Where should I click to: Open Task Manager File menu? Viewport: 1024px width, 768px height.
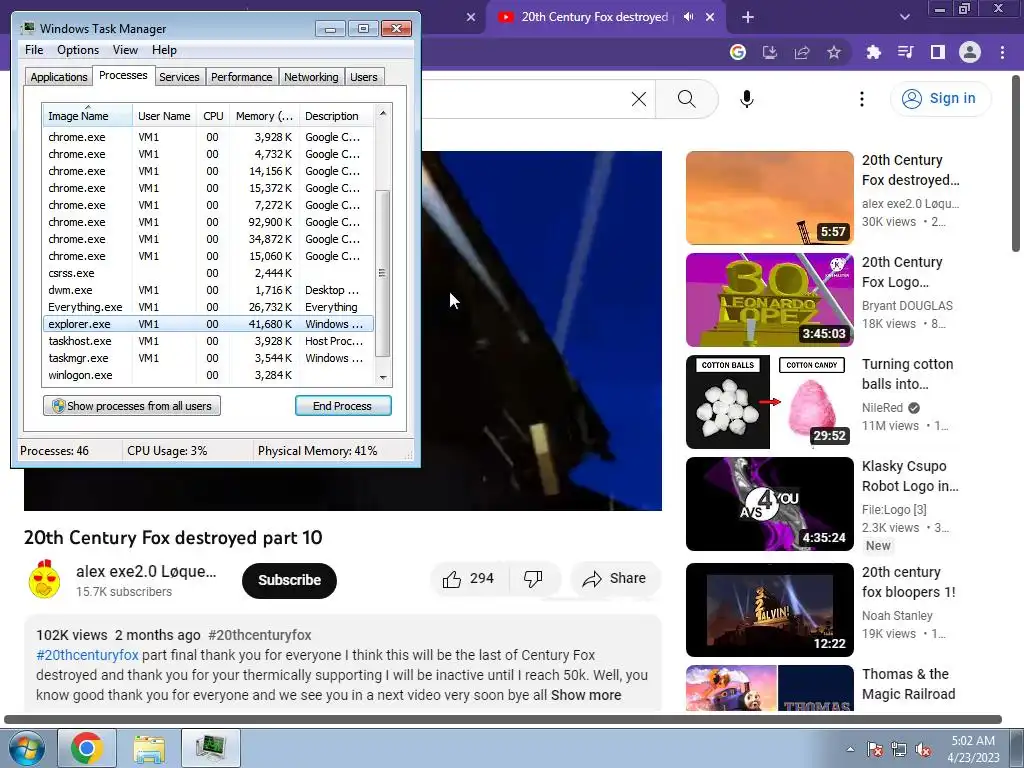[34, 50]
